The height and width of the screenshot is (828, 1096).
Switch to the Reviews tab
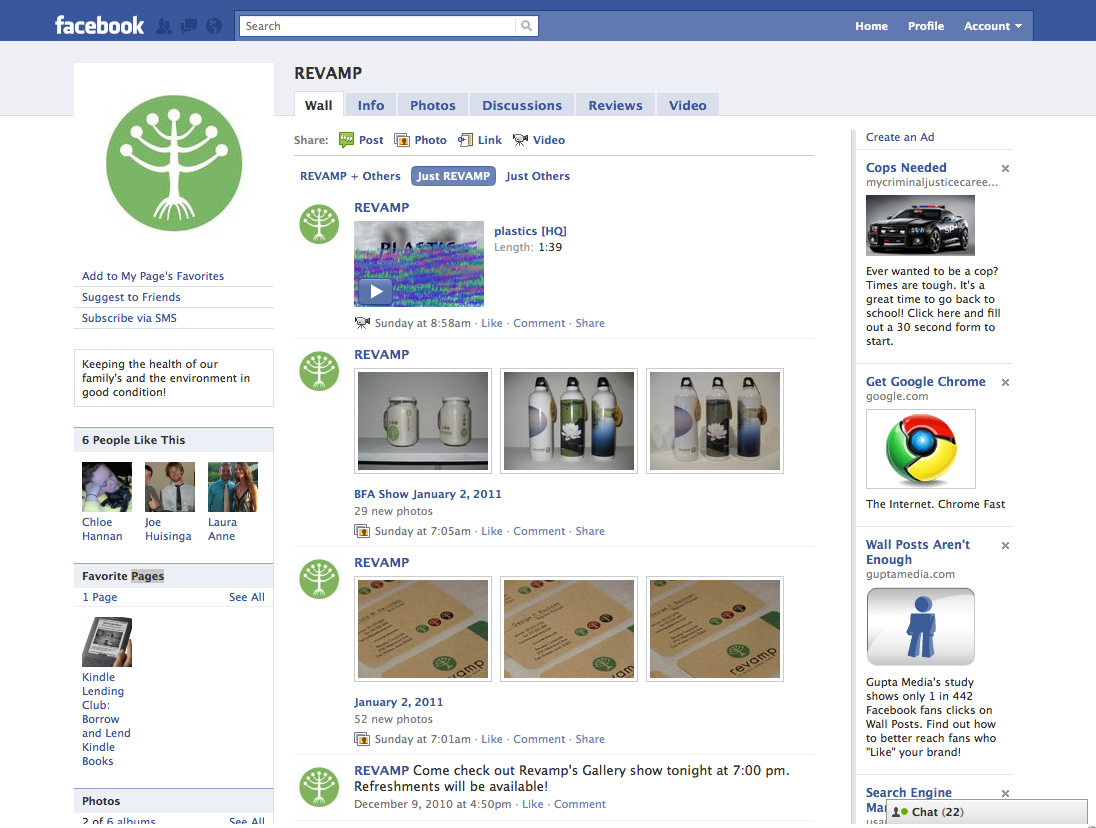pos(615,105)
